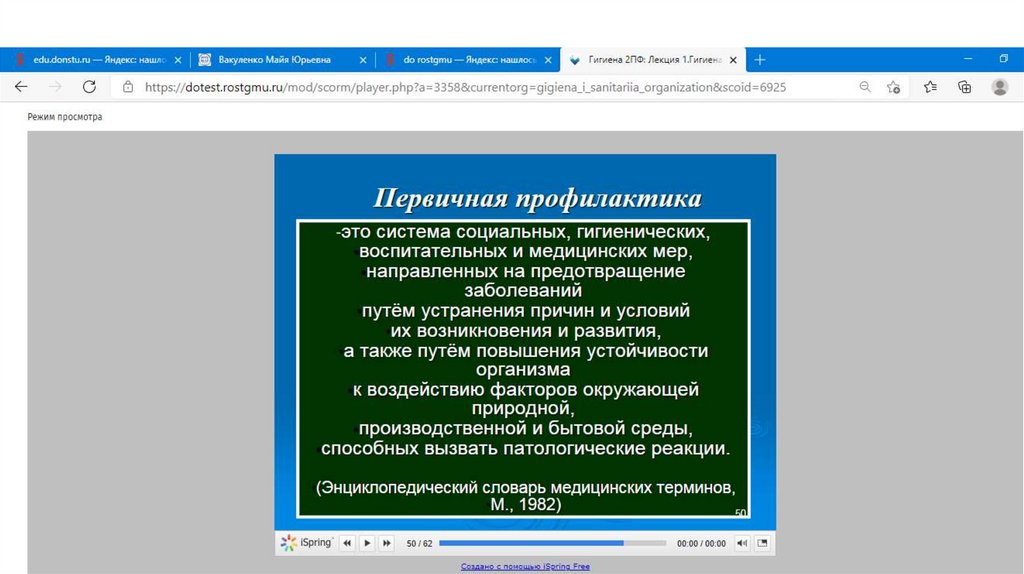Open the zoom magnifier in address bar
The height and width of the screenshot is (574, 1024).
865,87
